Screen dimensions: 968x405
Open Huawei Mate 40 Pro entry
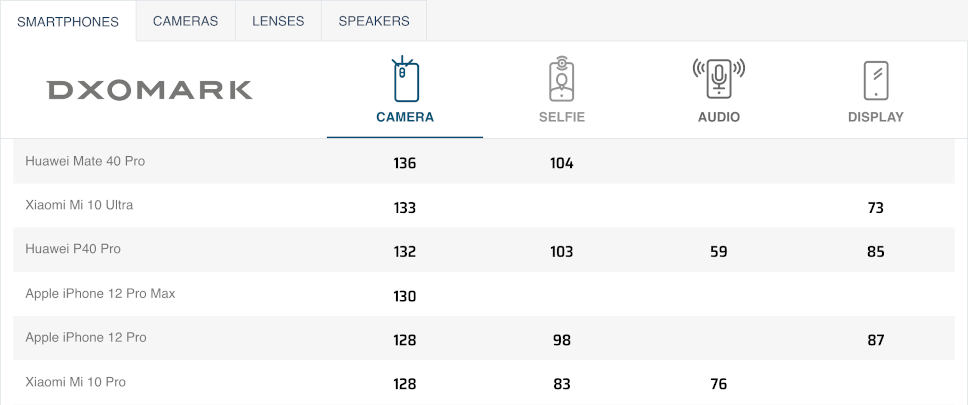point(85,161)
